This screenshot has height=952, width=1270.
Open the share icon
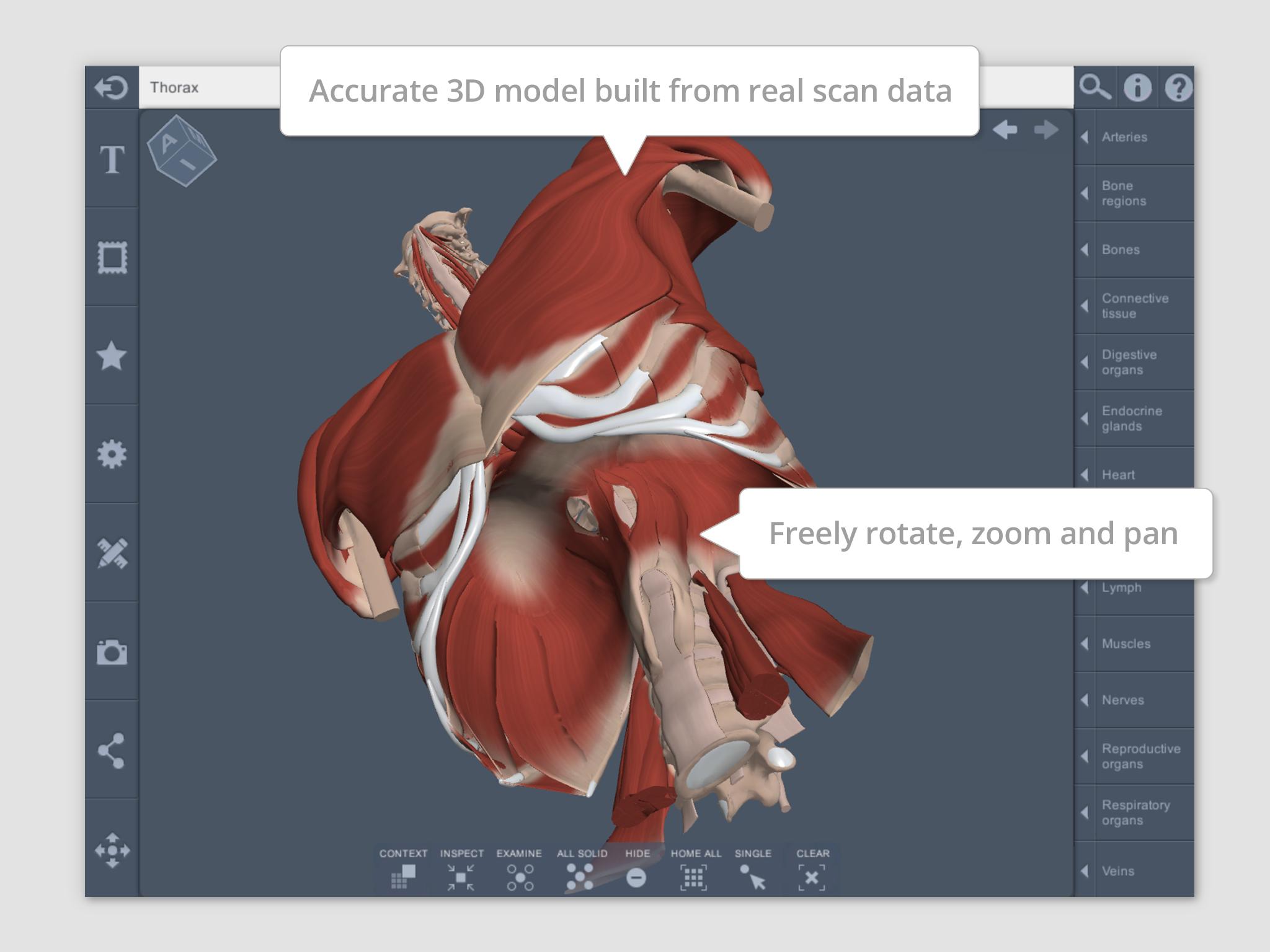(112, 751)
